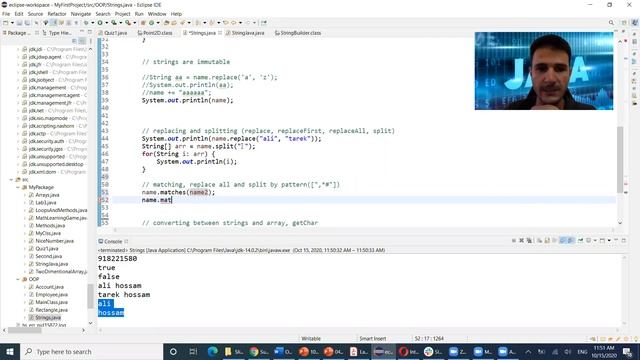
Task: Click Pin Console icon
Action: [580, 241]
